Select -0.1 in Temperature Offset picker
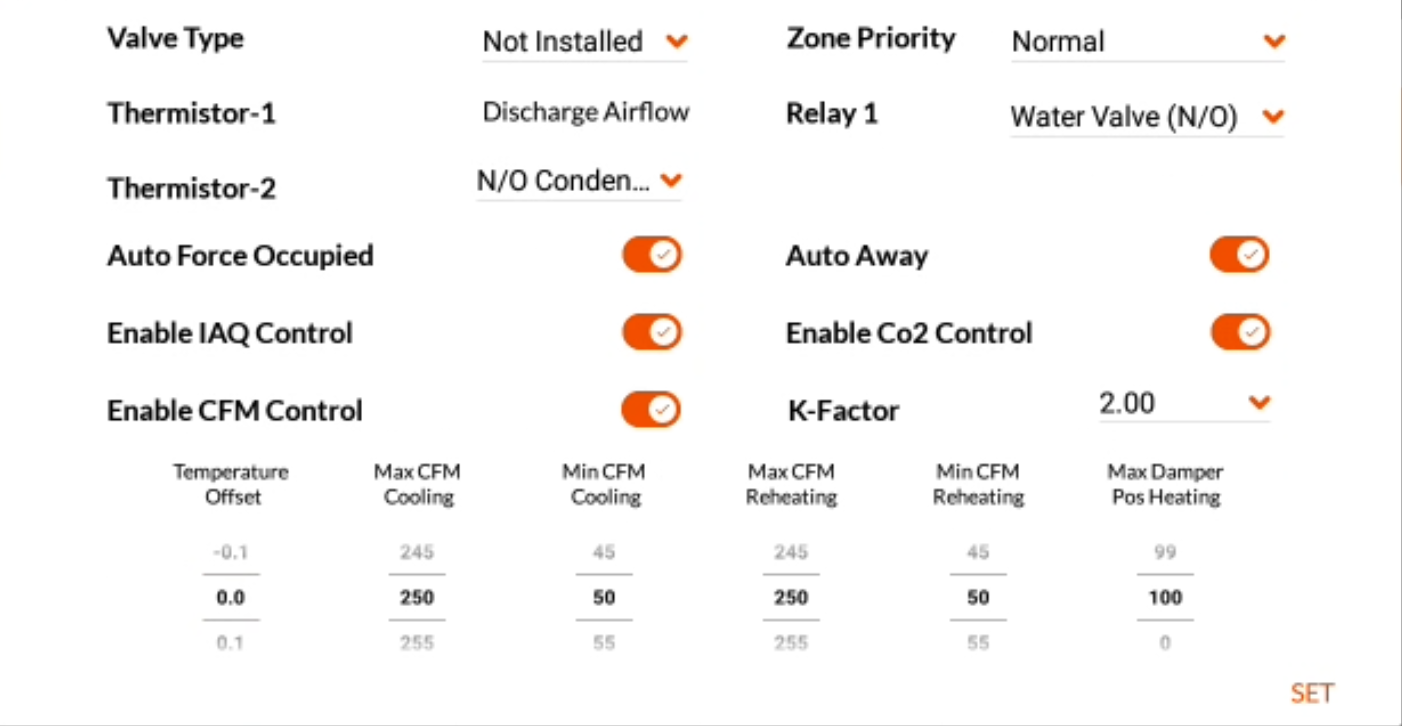The width and height of the screenshot is (1402, 726). pyautogui.click(x=231, y=552)
